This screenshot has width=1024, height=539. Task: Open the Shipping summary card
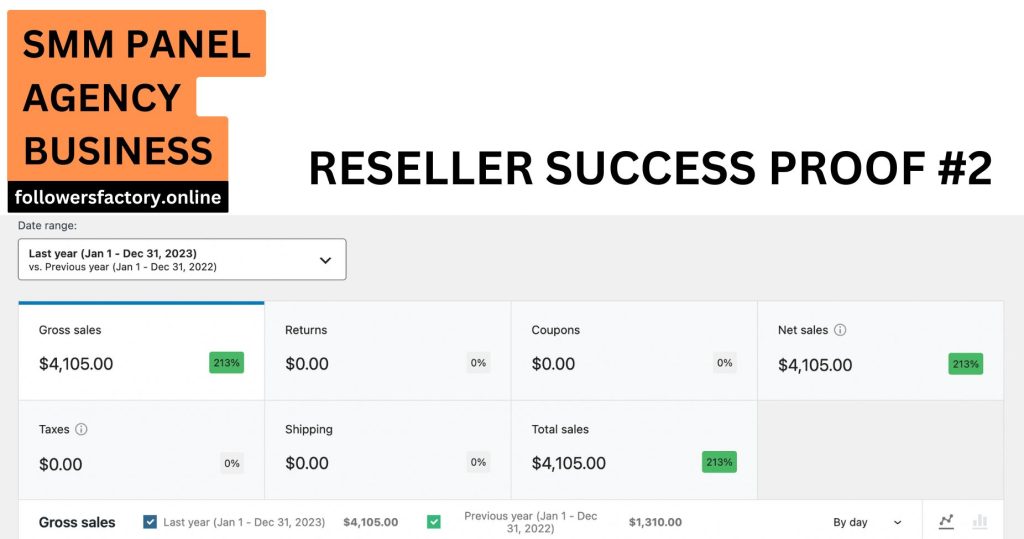click(x=387, y=449)
